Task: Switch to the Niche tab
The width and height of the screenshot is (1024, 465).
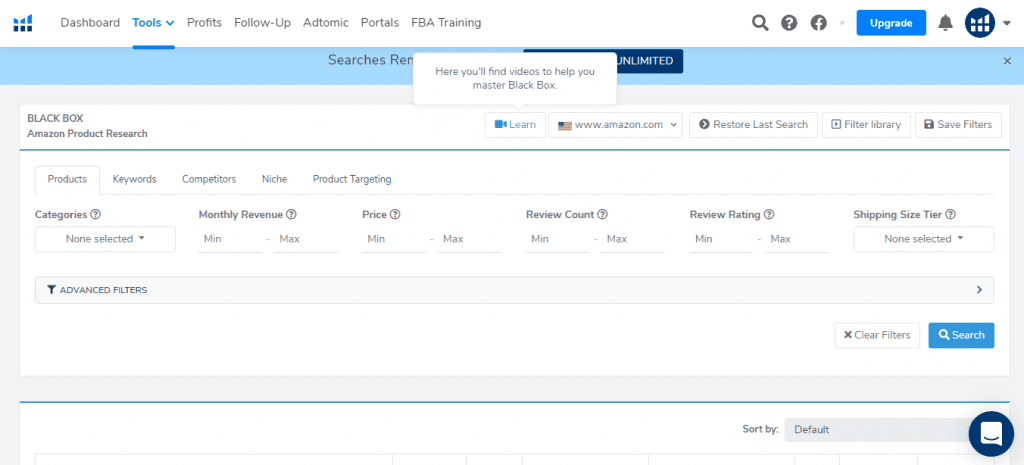Action: point(274,180)
